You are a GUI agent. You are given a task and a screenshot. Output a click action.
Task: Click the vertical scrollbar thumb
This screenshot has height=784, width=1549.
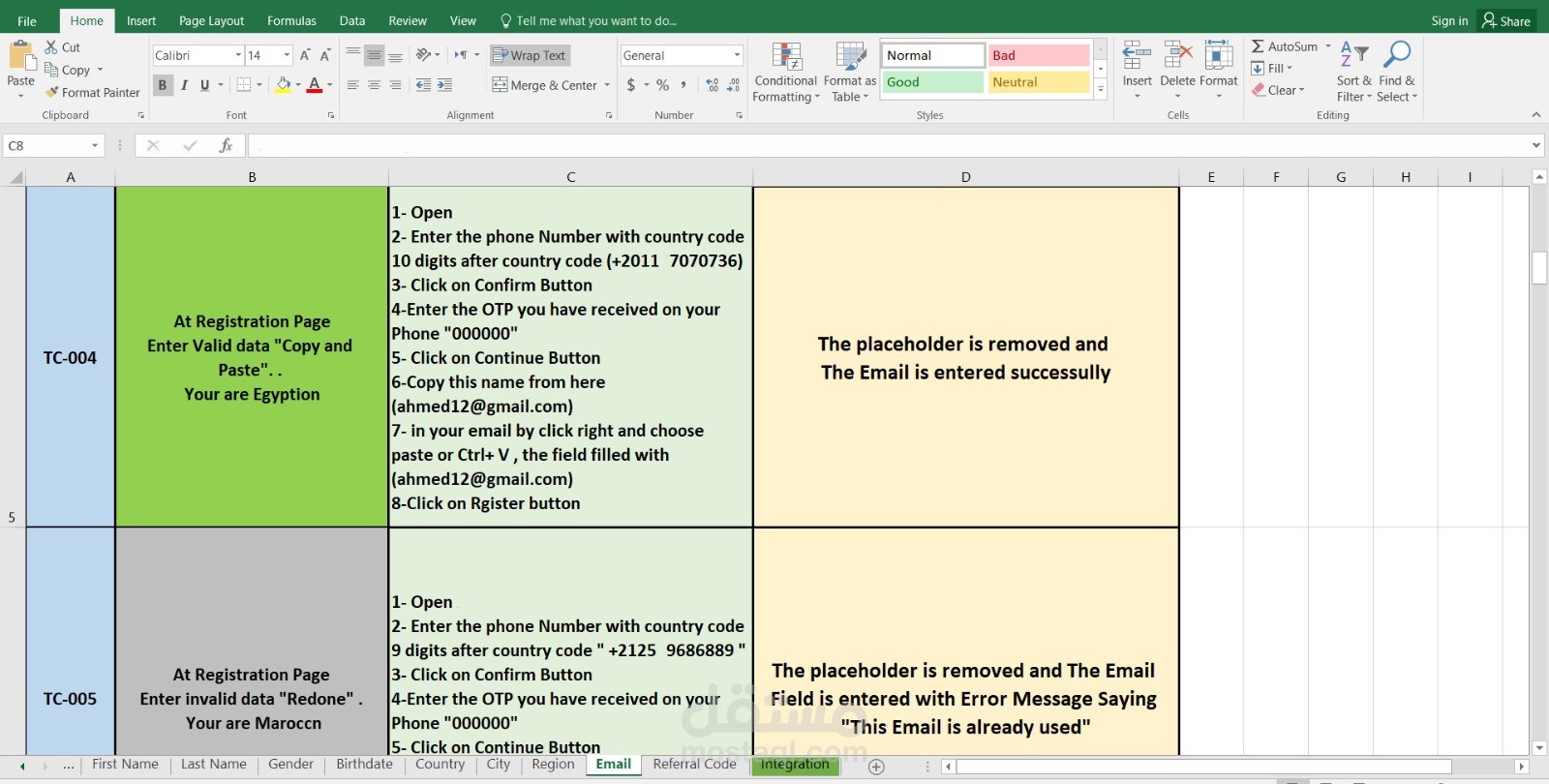(1539, 267)
